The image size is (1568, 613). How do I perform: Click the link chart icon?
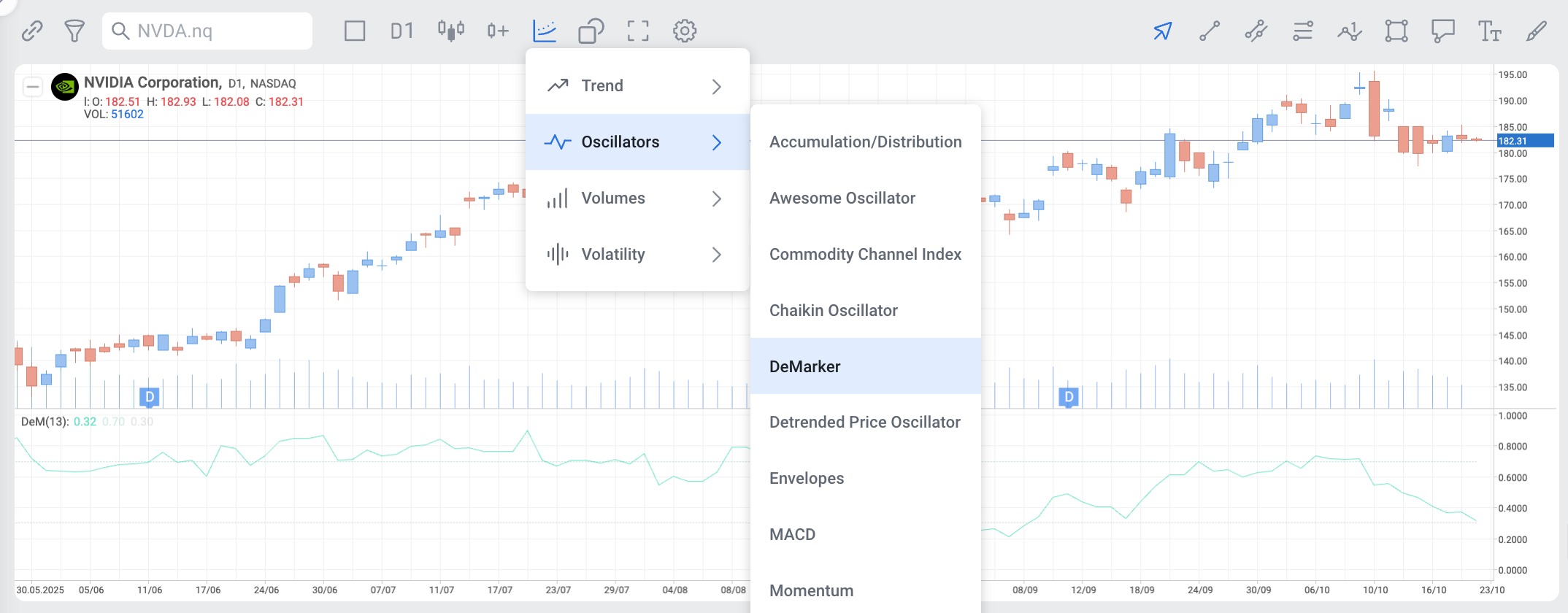32,31
